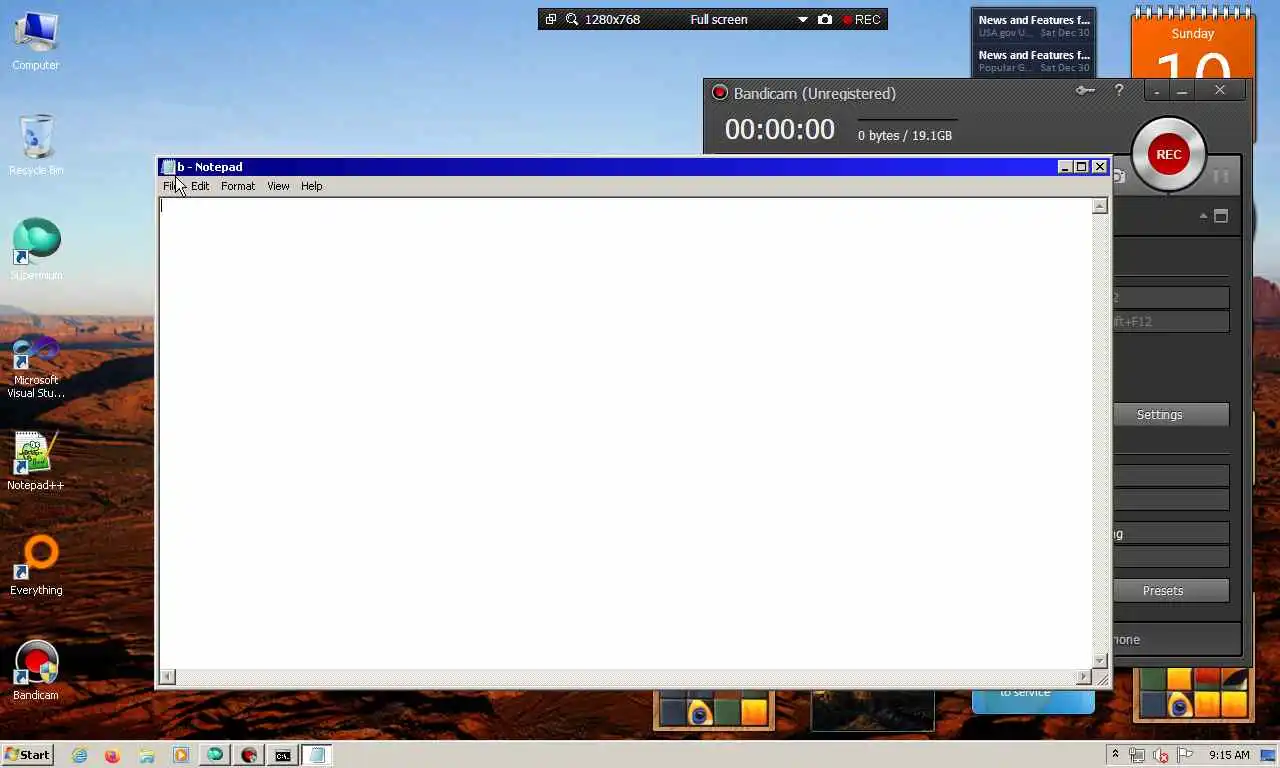
Task: Open Bandicam help question mark icon
Action: [1119, 91]
